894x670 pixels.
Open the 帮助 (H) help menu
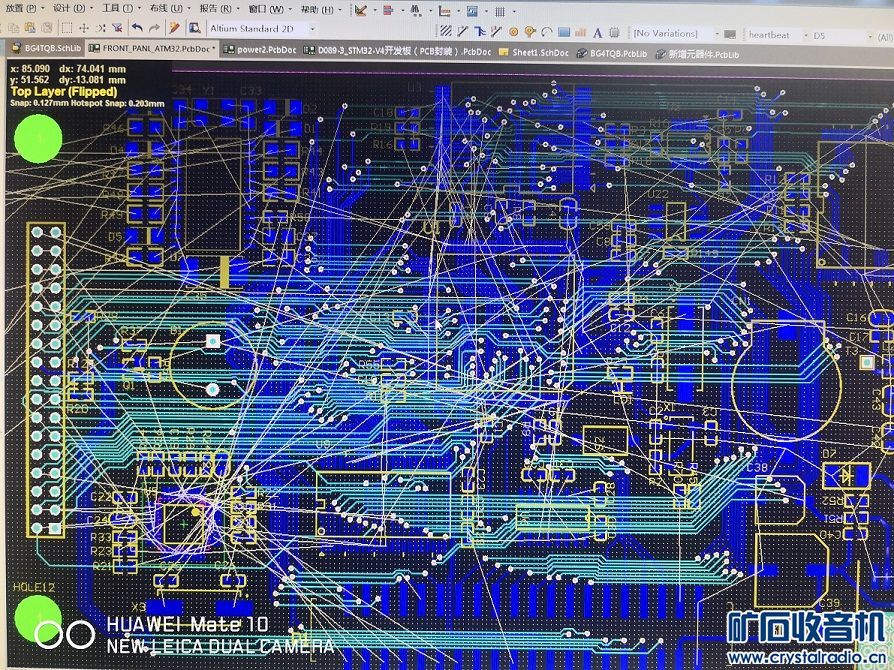pyautogui.click(x=320, y=10)
